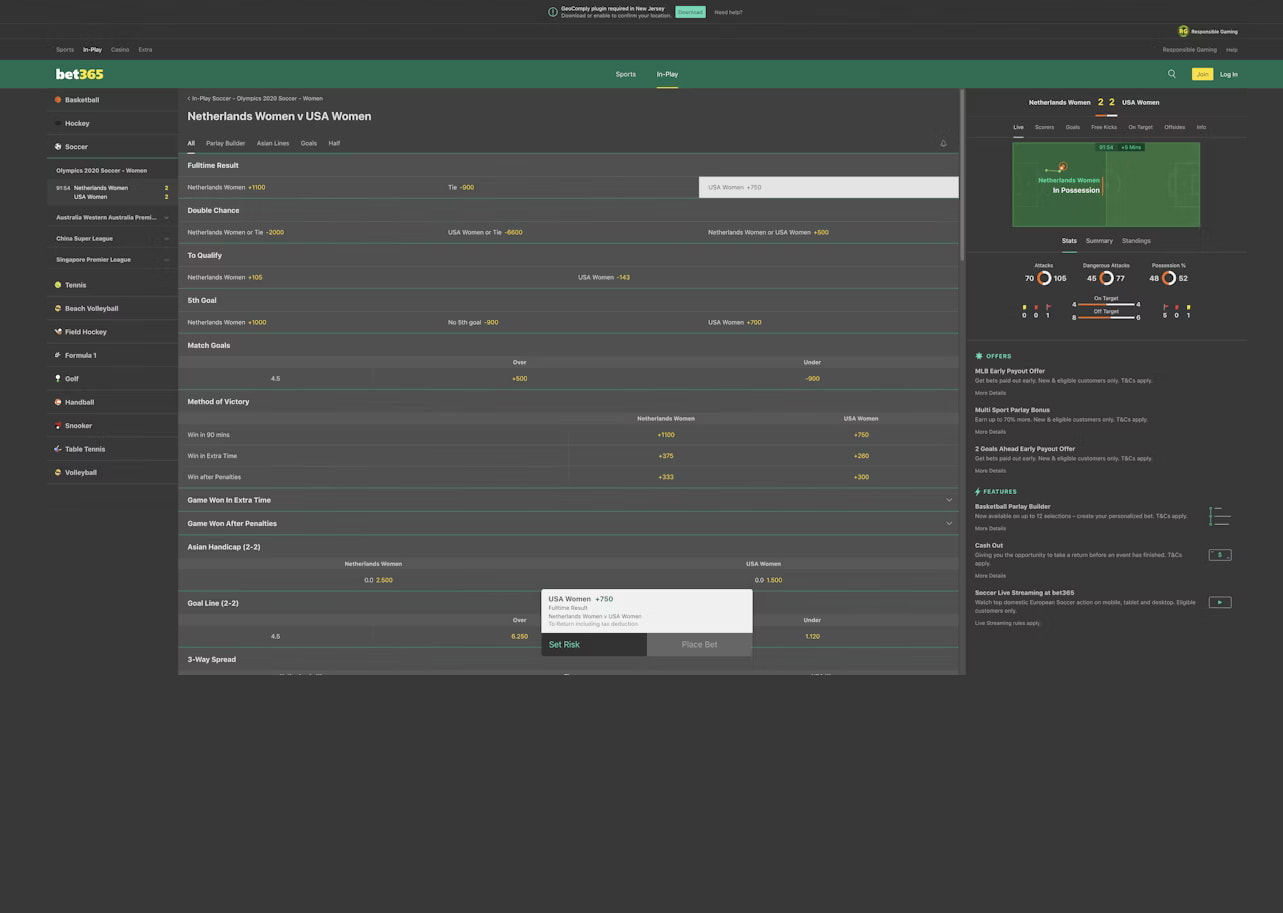Select the Hockey sport icon
The width and height of the screenshot is (1283, 913).
pyautogui.click(x=58, y=123)
